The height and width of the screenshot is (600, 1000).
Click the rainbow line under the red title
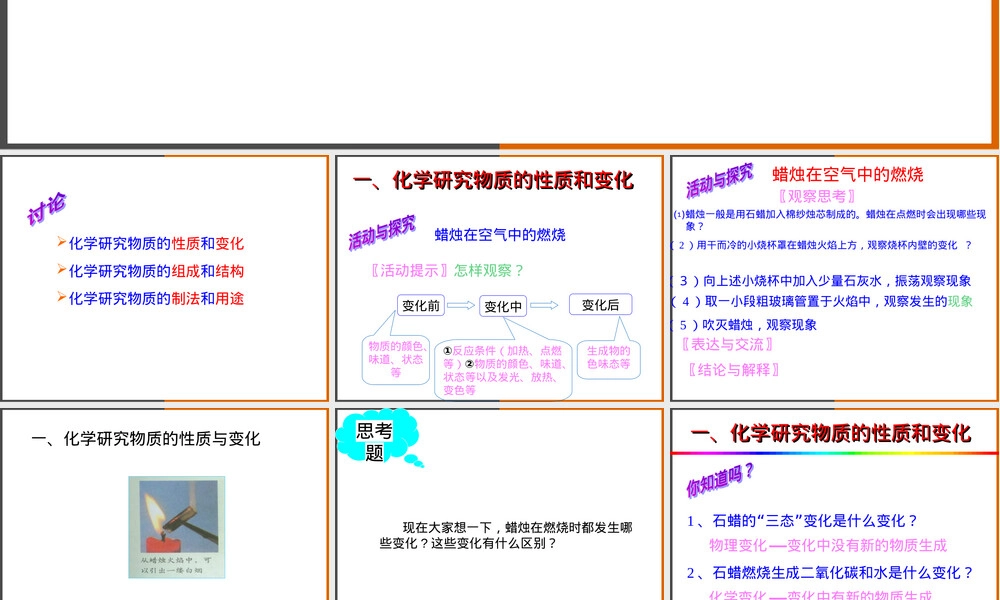coord(834,453)
